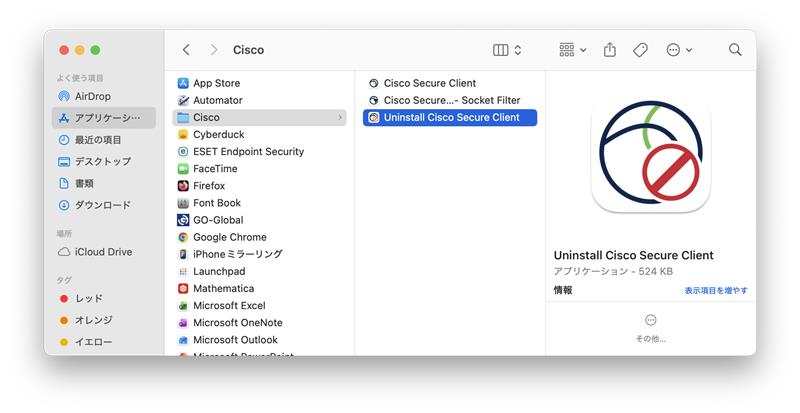
Task: Click the 表示項目を増やす link
Action: point(715,291)
